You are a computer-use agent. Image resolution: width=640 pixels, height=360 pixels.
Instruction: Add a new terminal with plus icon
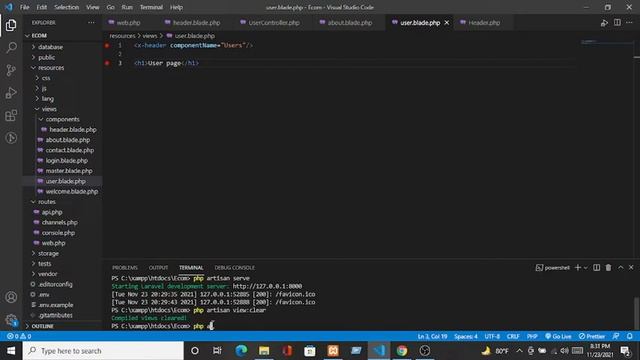click(x=578, y=267)
